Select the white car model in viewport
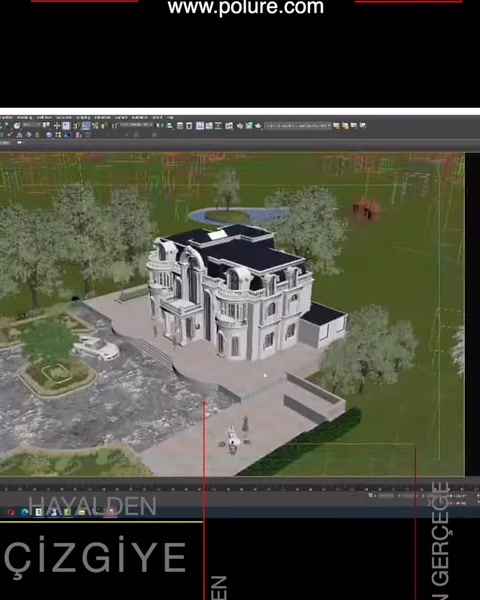The width and height of the screenshot is (480, 600). click(96, 347)
